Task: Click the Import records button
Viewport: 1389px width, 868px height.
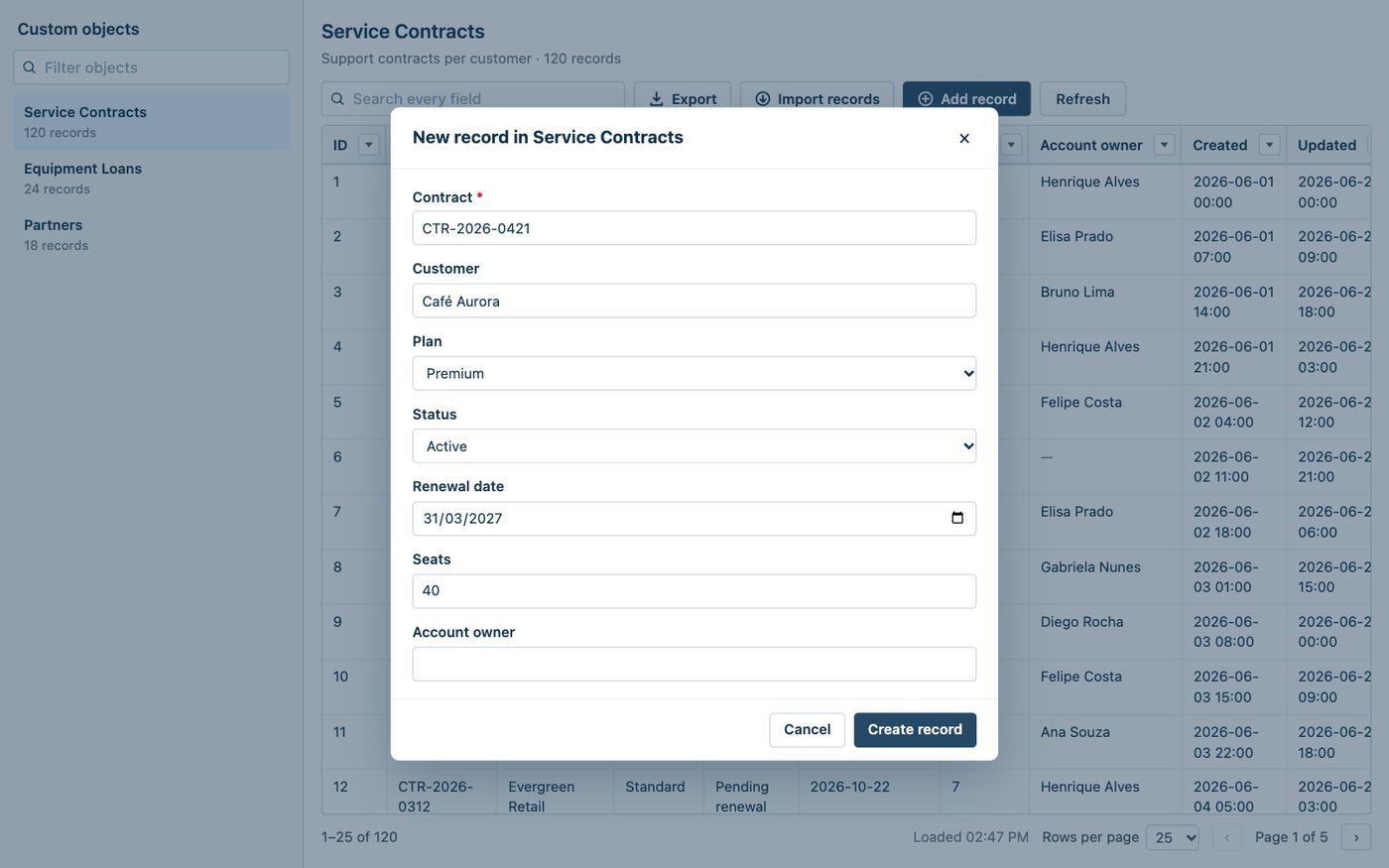Action: [817, 99]
